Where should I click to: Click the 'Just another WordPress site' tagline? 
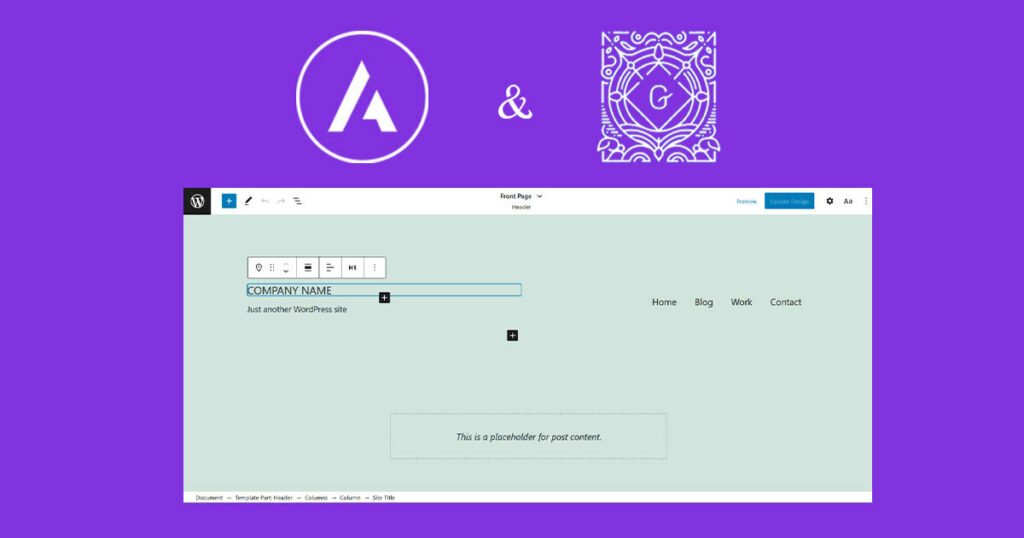click(296, 309)
